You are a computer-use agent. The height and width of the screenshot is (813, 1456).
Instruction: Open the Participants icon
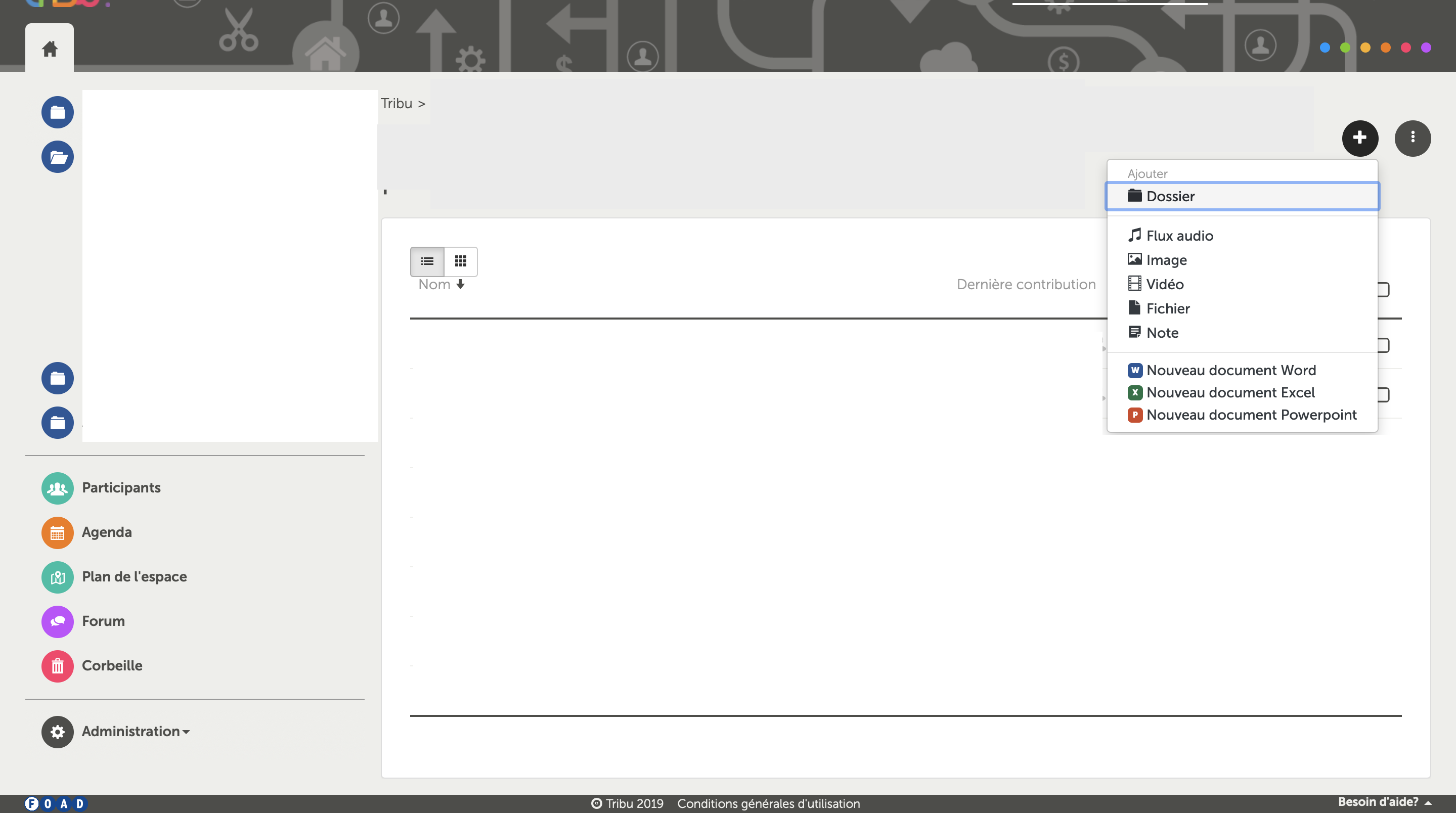(58, 488)
